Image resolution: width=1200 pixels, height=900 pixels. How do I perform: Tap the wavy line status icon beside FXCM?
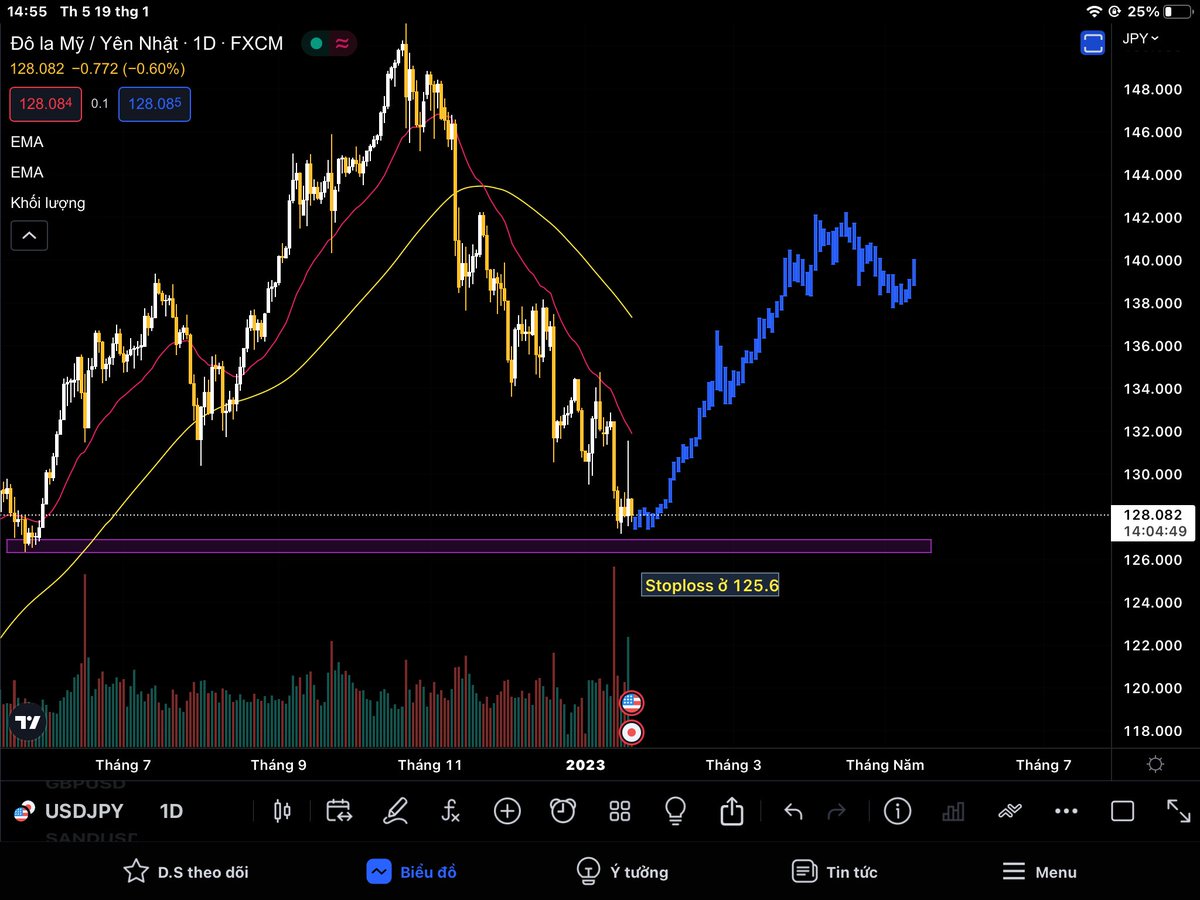(x=342, y=43)
